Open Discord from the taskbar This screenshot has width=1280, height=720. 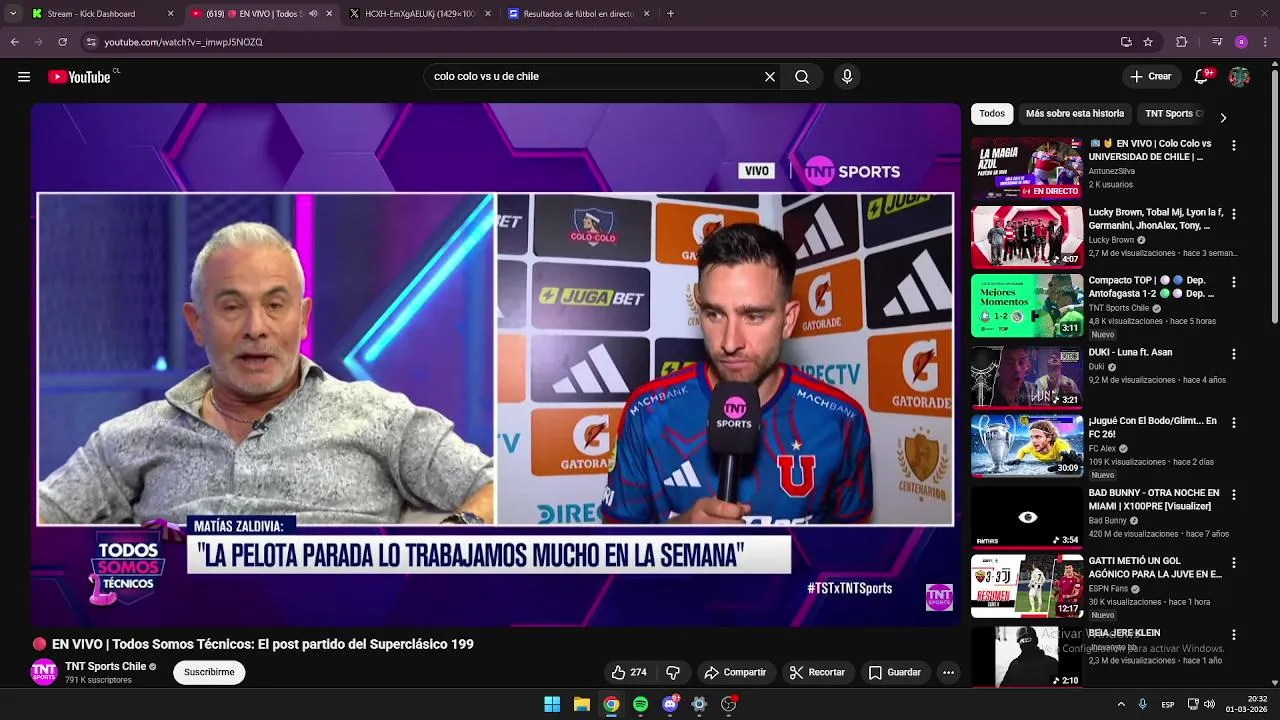670,704
